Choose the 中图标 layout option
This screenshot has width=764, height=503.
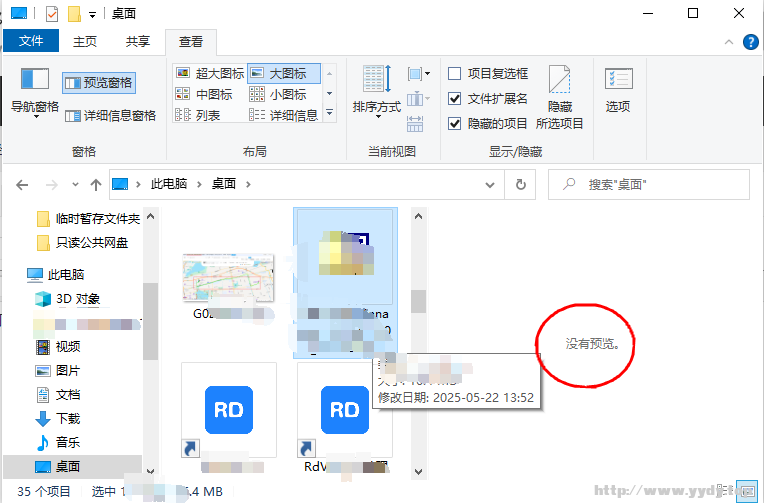[204, 94]
